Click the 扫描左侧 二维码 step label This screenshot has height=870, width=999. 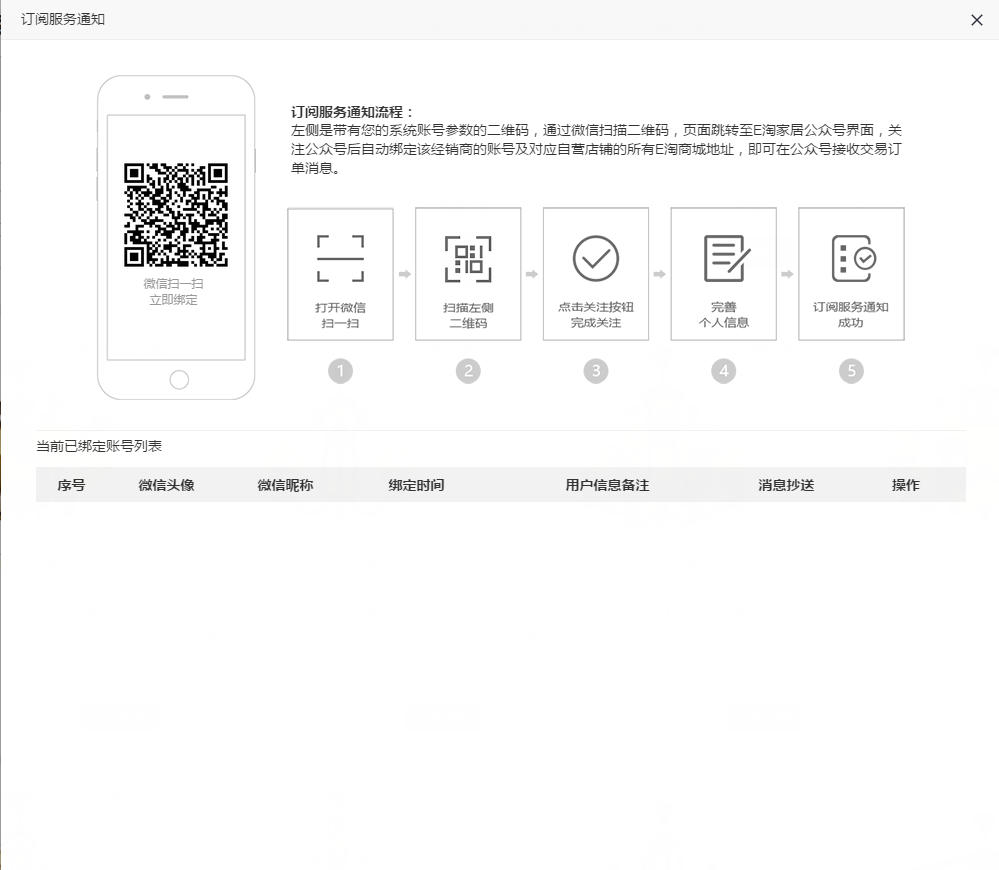click(x=468, y=315)
